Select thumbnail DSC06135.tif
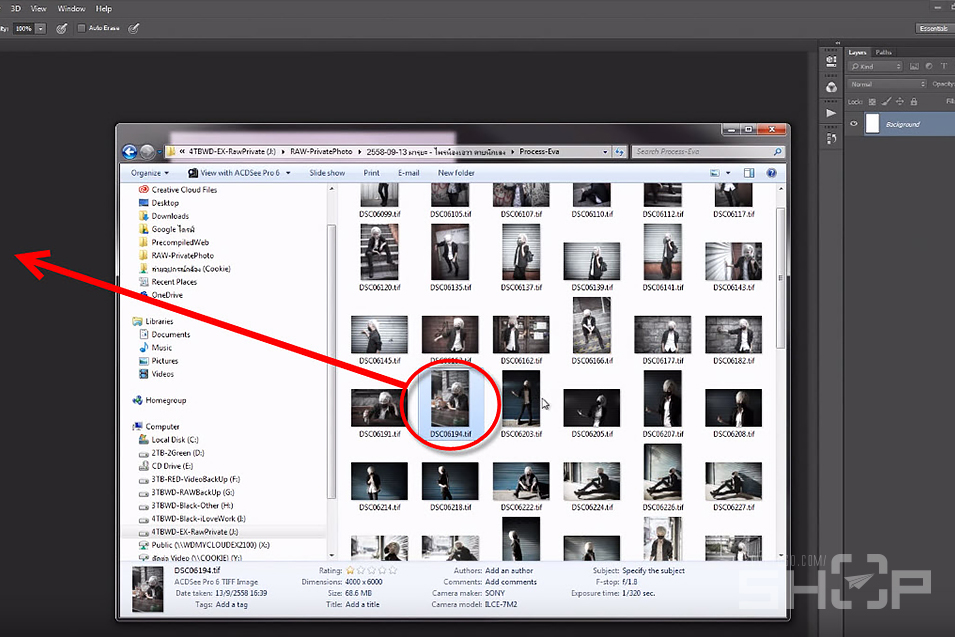This screenshot has height=637, width=955. (x=451, y=258)
